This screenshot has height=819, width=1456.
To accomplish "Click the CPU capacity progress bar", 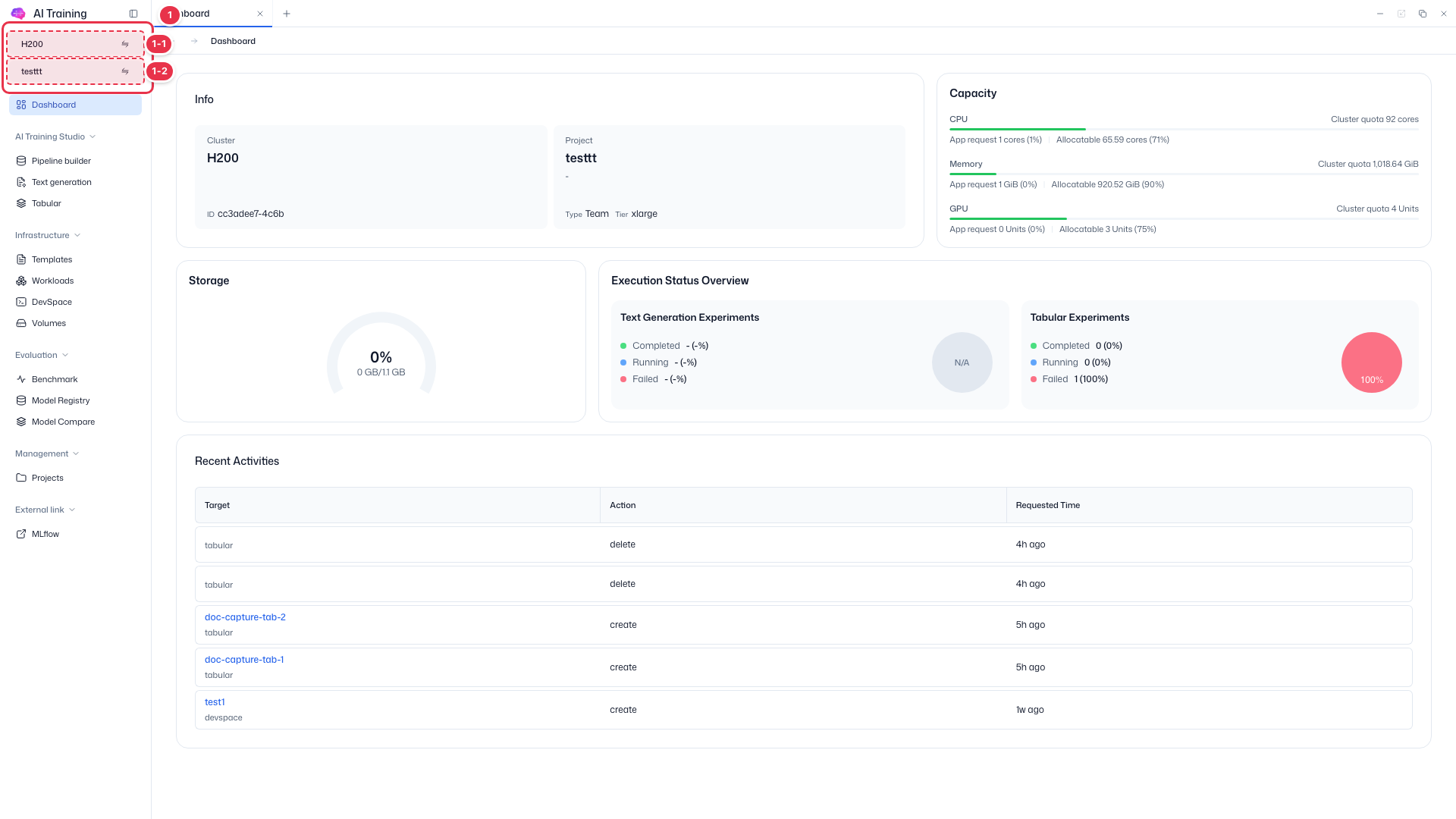I will point(1184,129).
